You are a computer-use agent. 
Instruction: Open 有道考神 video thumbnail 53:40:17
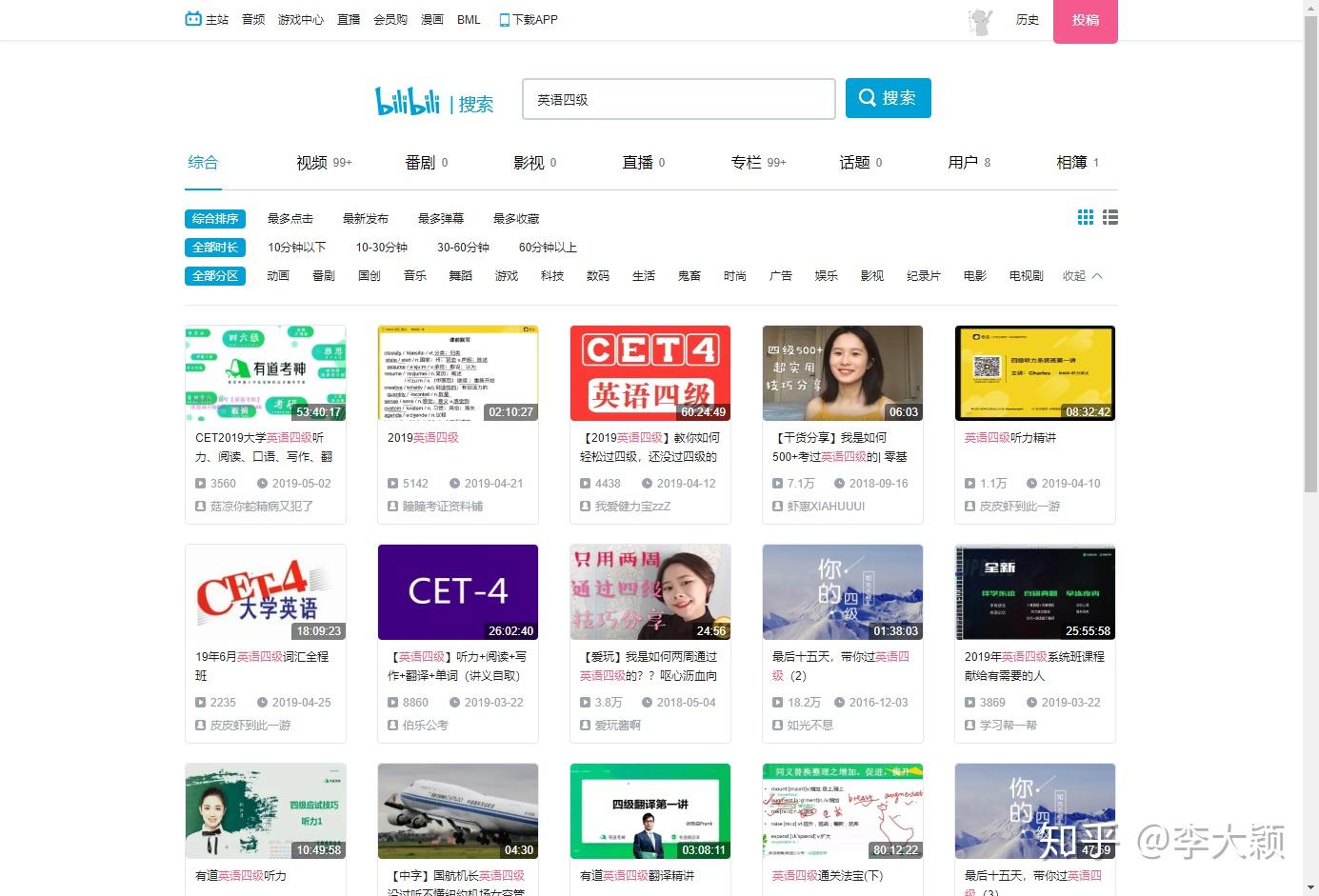(x=266, y=373)
